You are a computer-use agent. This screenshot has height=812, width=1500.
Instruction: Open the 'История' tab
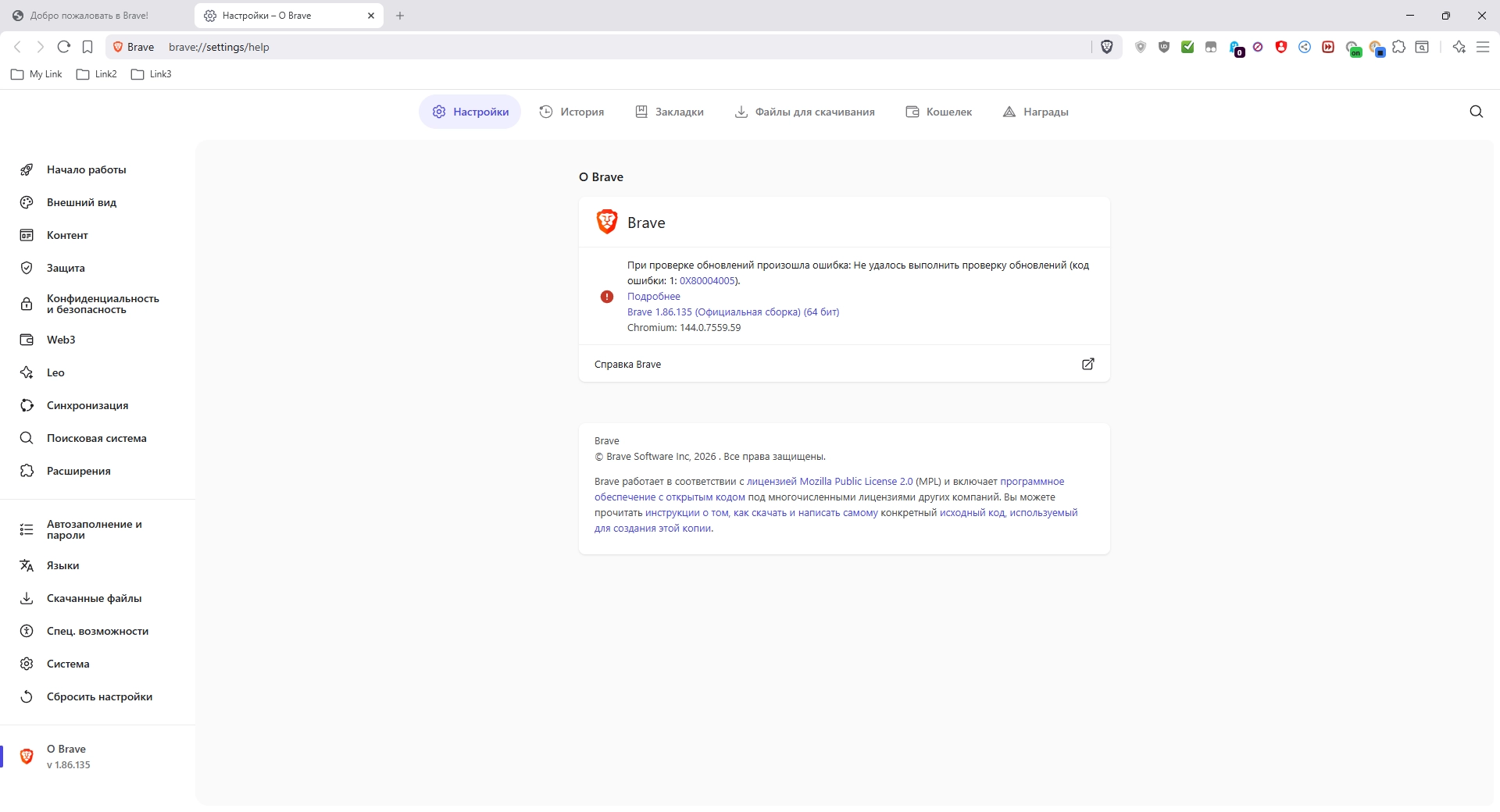pos(572,112)
